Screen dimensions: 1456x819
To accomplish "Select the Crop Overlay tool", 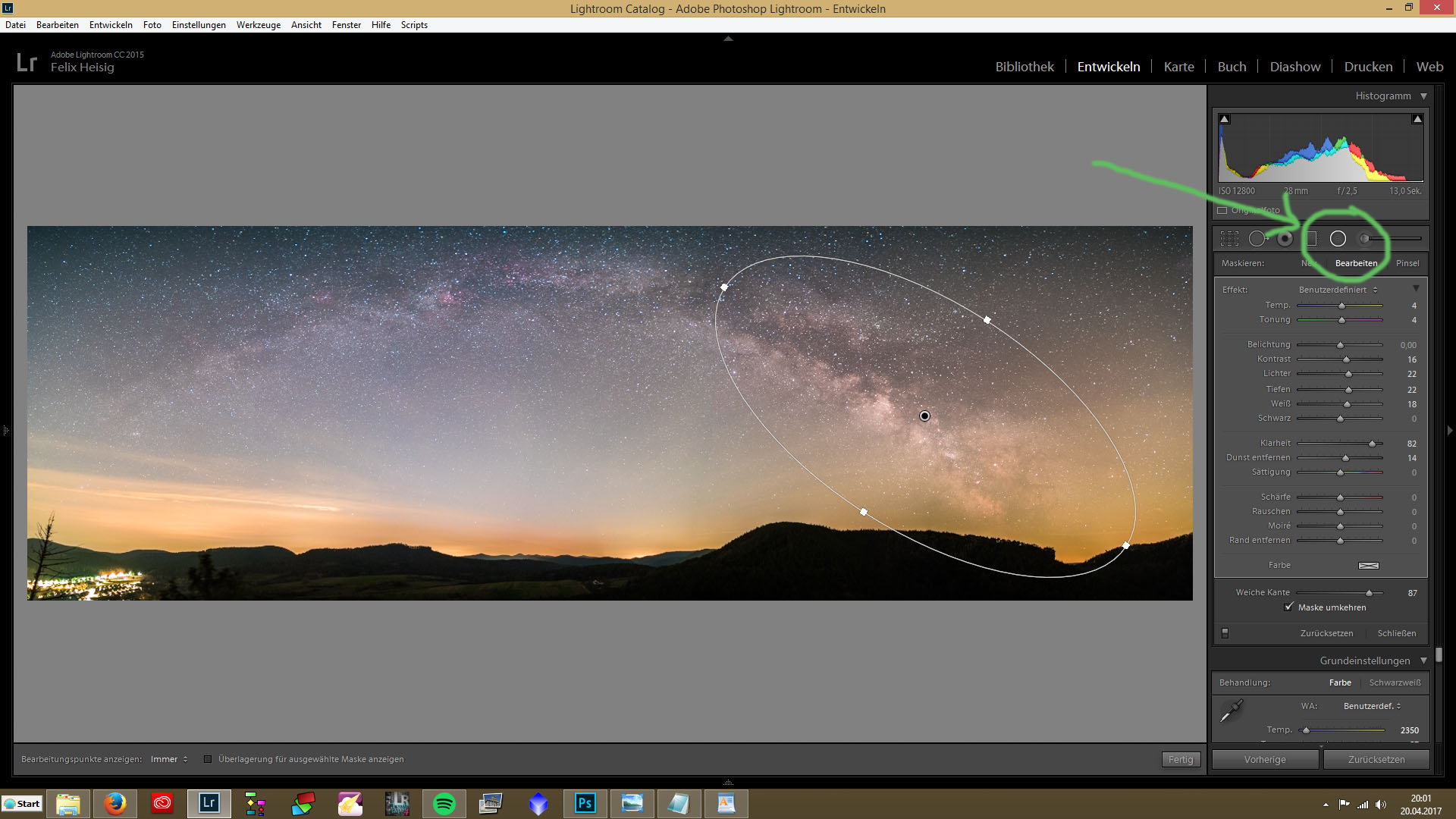I will (x=1229, y=239).
